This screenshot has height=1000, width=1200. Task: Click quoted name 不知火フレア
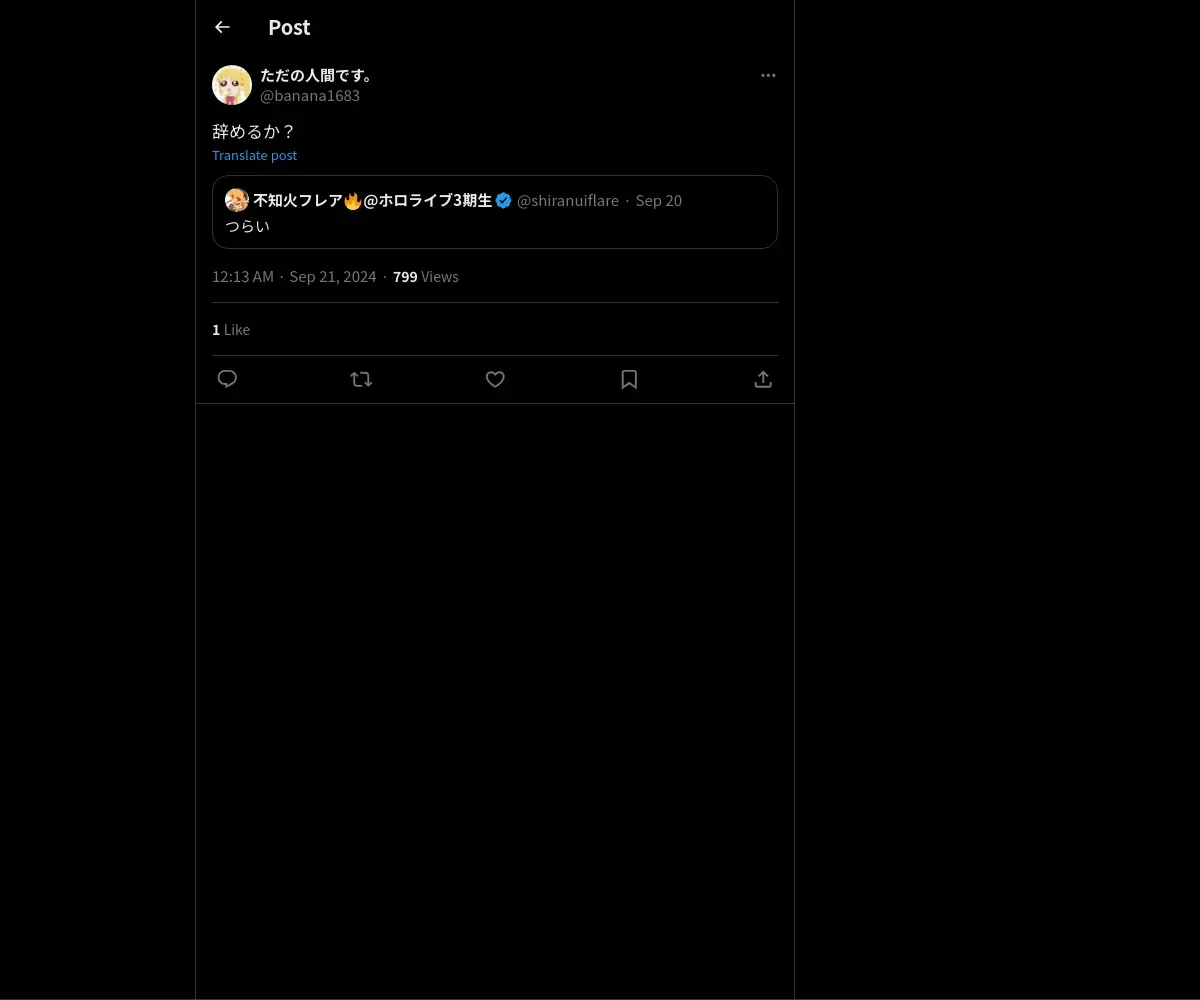(298, 200)
